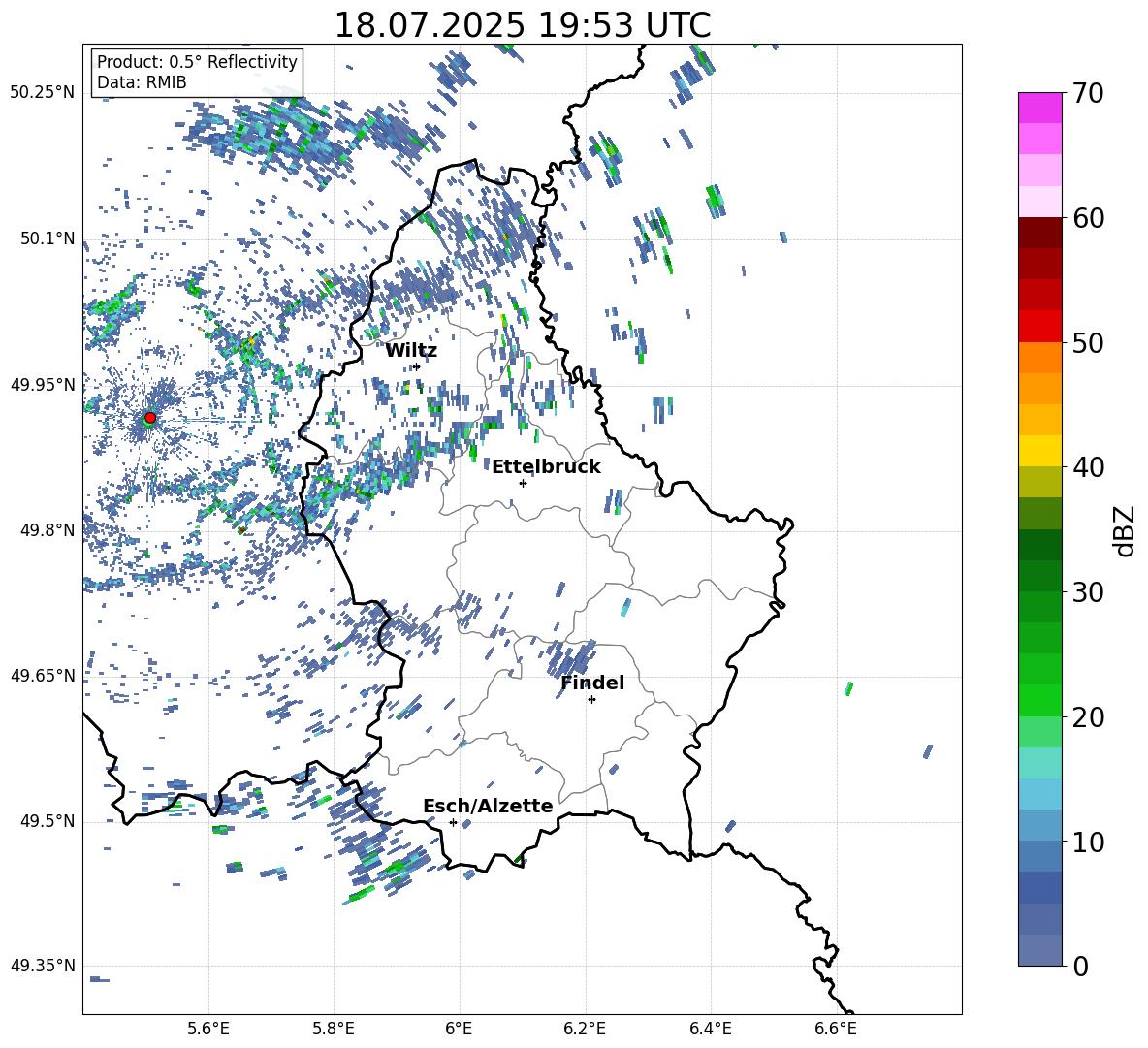The image size is (1148, 1048).
Task: Click the 6.2°E longitude label
Action: coord(585,1029)
